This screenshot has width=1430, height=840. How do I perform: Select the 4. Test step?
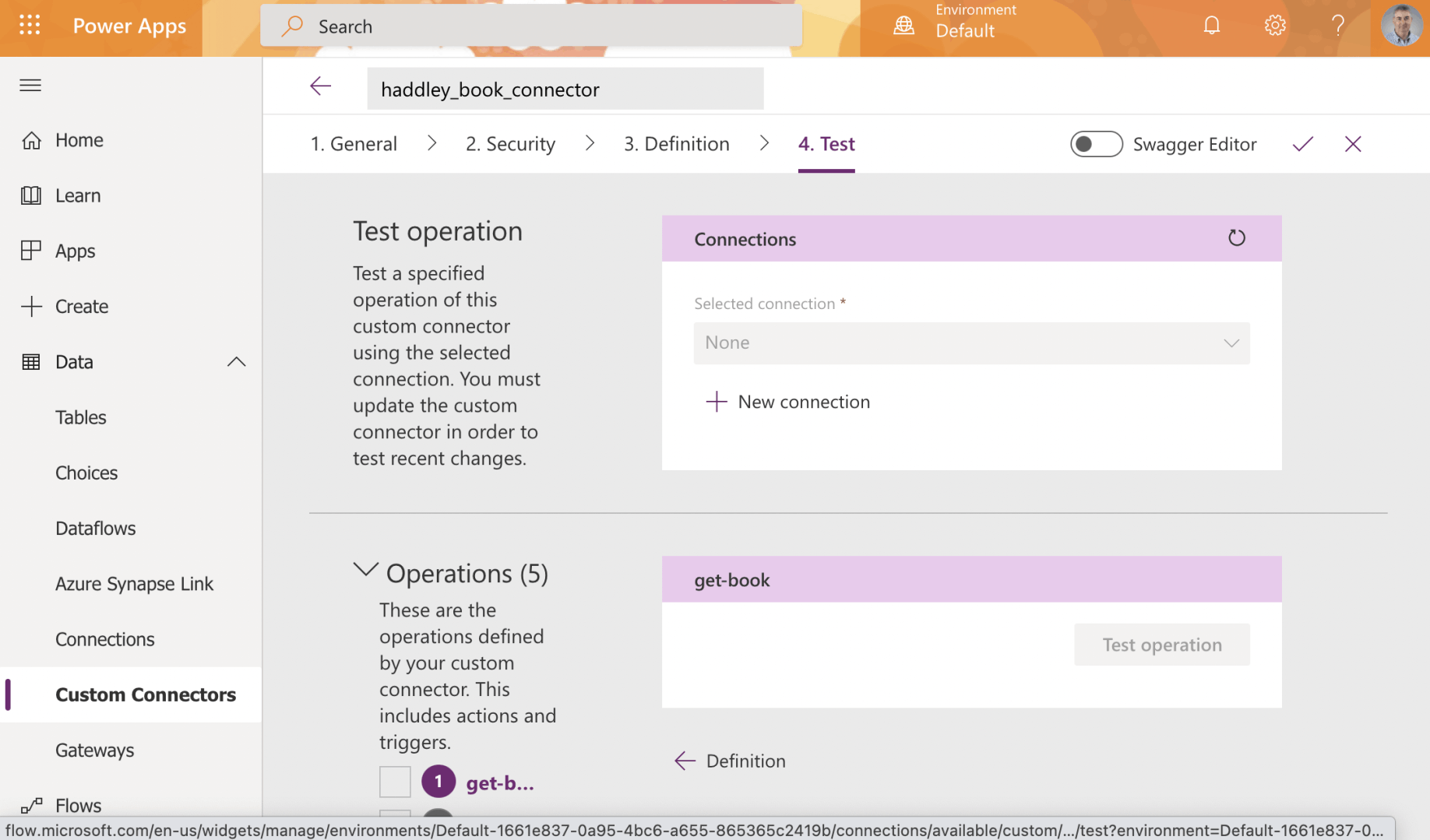826,144
